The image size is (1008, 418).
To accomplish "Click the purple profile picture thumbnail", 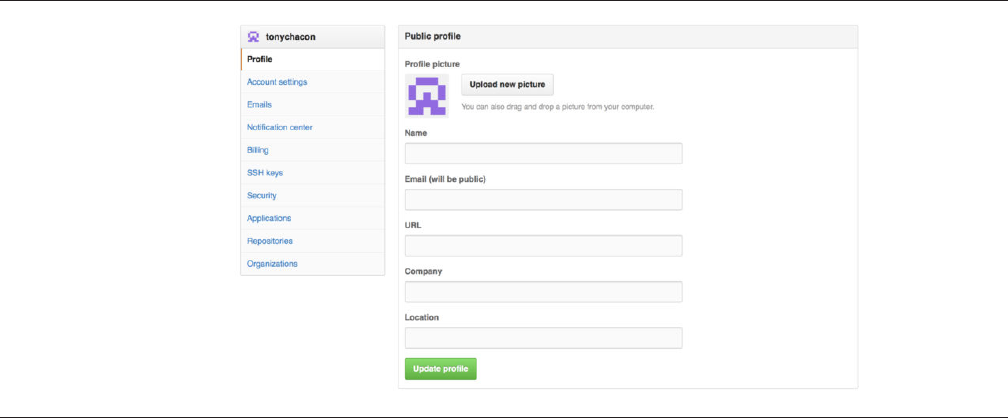I will (427, 96).
